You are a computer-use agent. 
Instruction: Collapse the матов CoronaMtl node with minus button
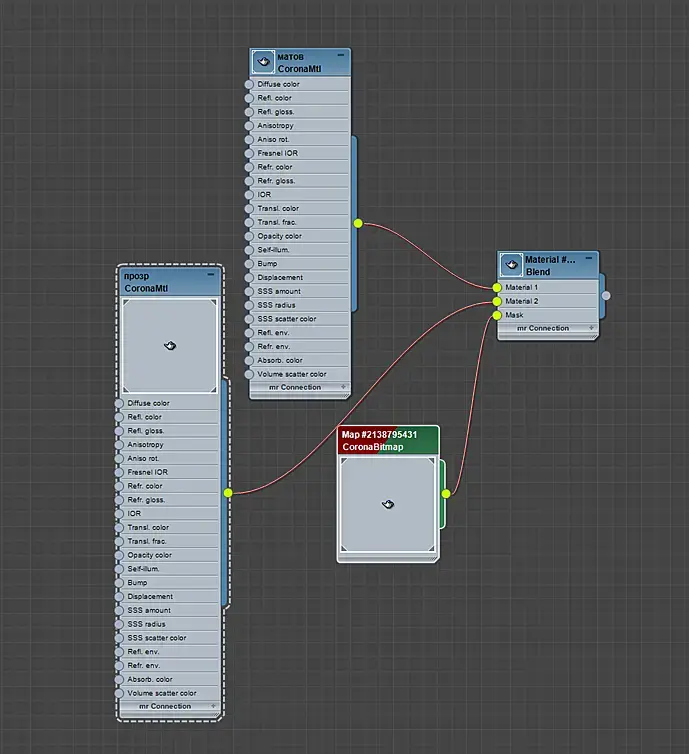(x=341, y=55)
